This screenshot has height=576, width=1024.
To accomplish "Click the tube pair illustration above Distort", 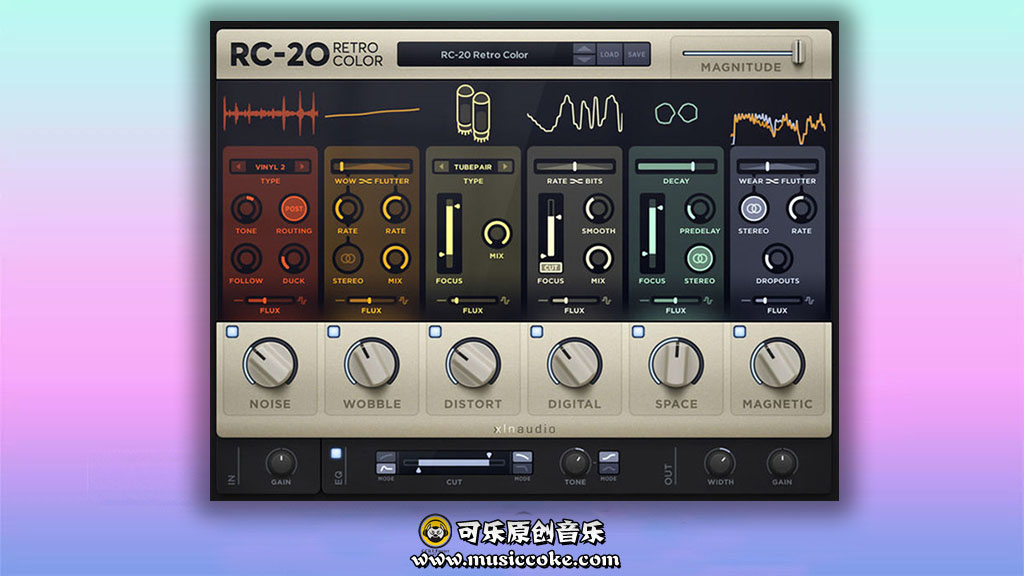I will click(x=473, y=112).
